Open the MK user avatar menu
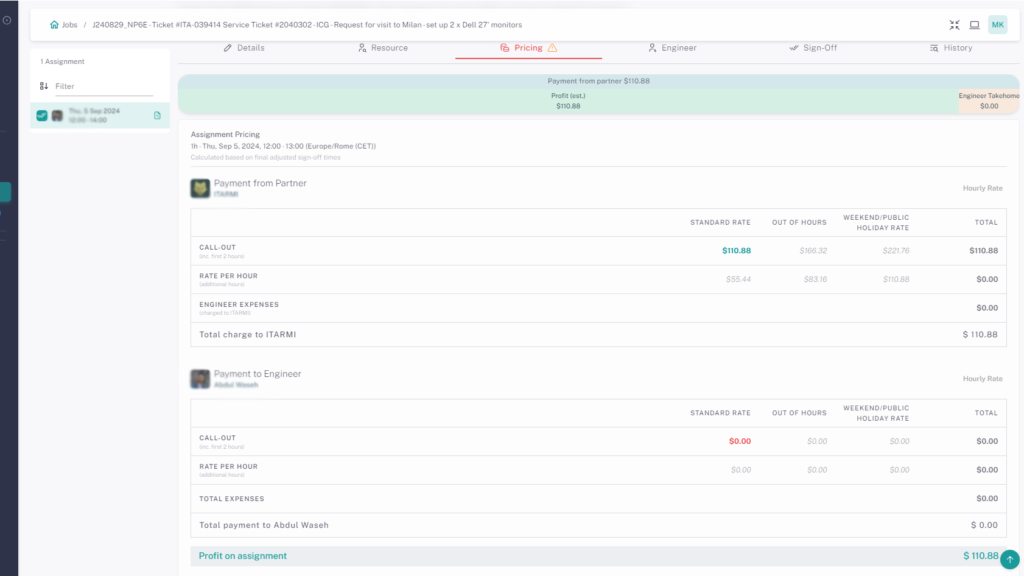This screenshot has height=576, width=1024. (x=997, y=25)
